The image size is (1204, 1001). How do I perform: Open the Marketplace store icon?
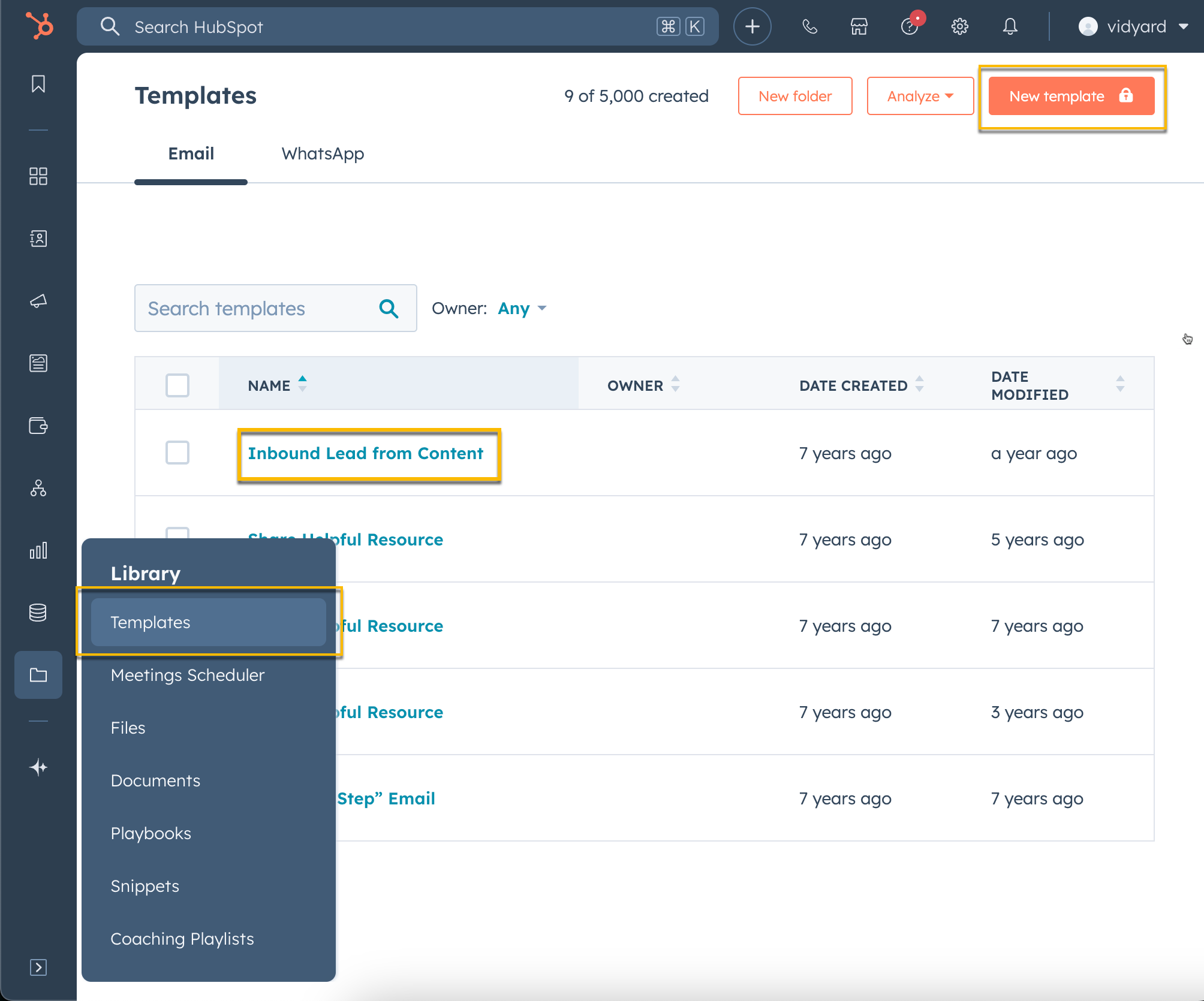click(859, 26)
